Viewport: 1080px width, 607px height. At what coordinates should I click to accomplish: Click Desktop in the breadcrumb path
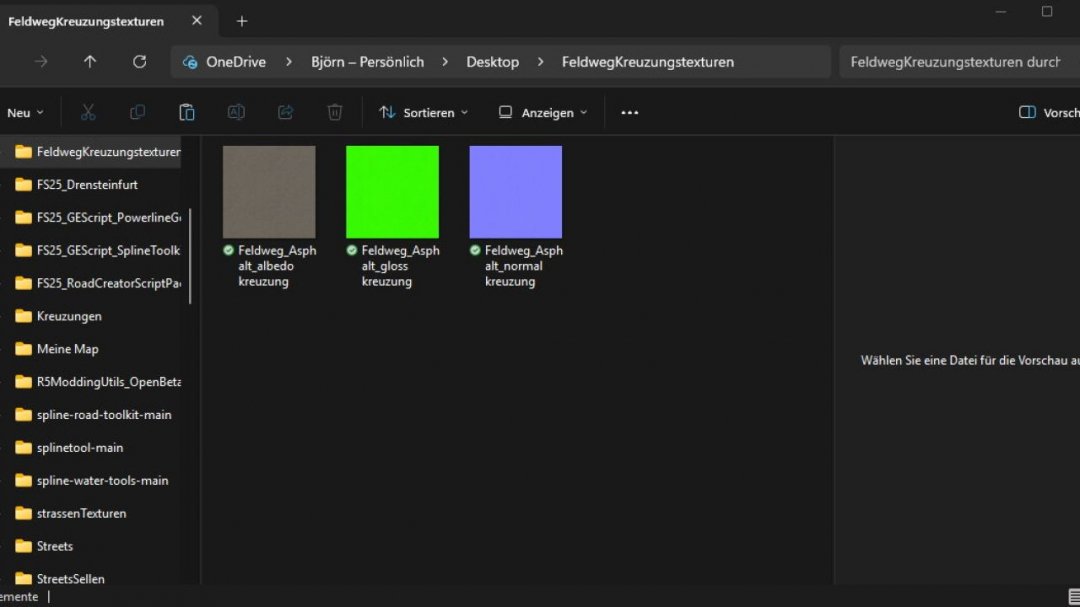492,61
